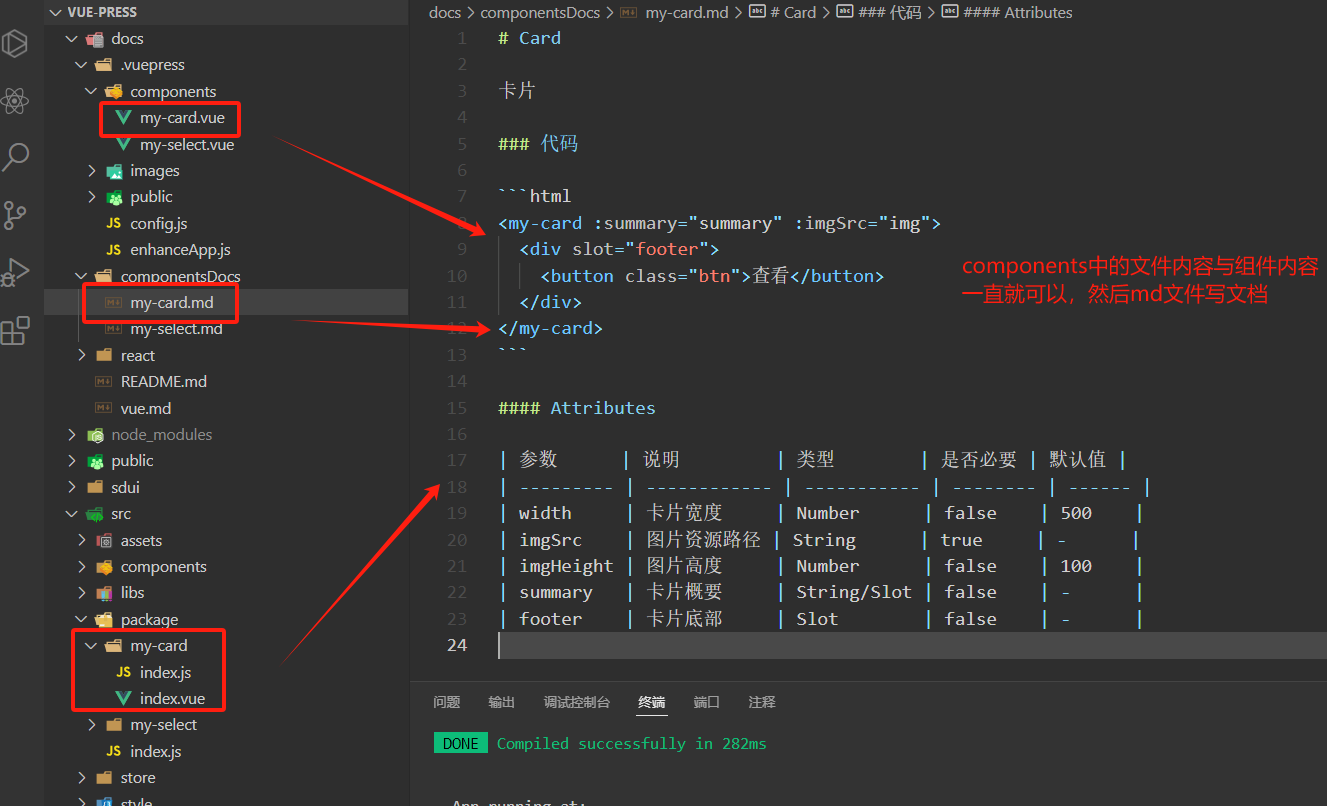Switch to the 端口 panel tab
Screen dimensions: 1327x806
click(x=707, y=702)
